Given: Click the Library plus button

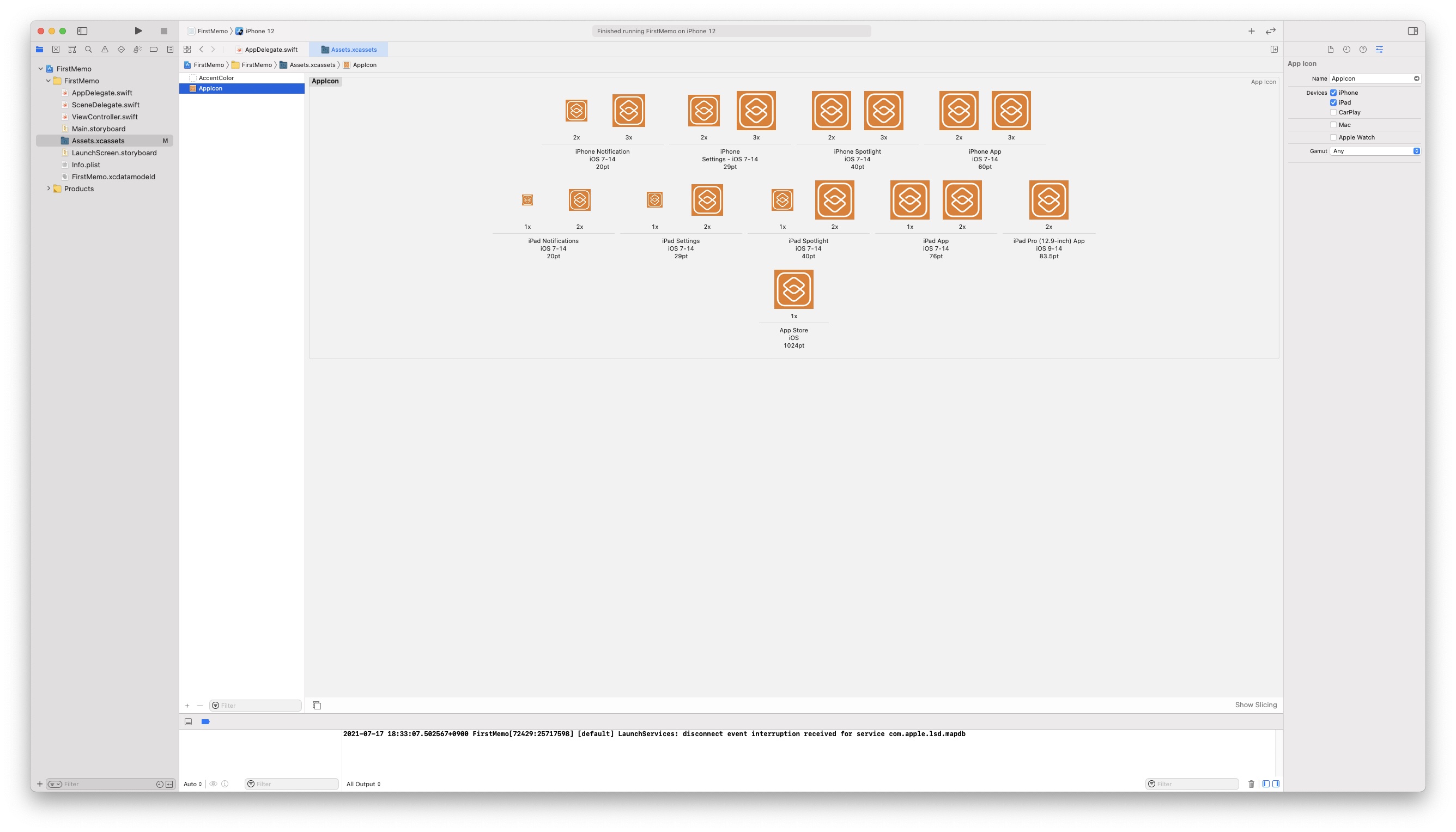Looking at the screenshot, I should (1251, 31).
